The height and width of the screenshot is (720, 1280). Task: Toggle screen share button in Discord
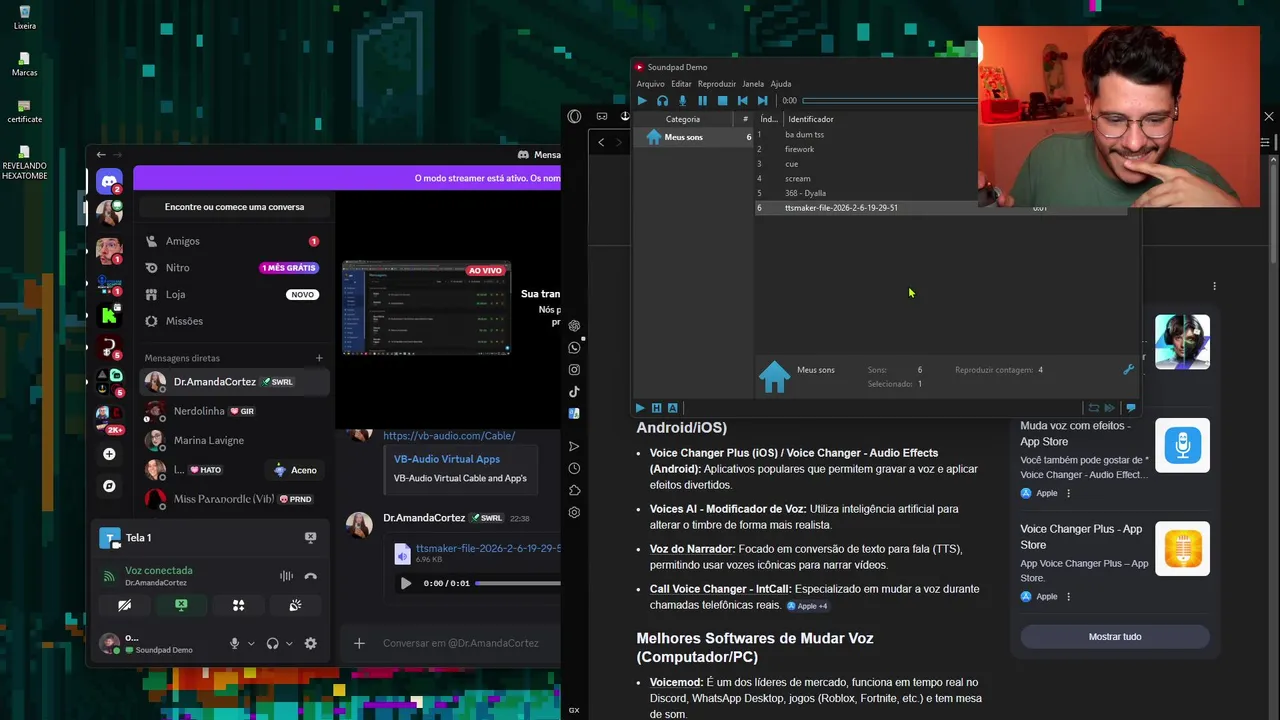[181, 605]
